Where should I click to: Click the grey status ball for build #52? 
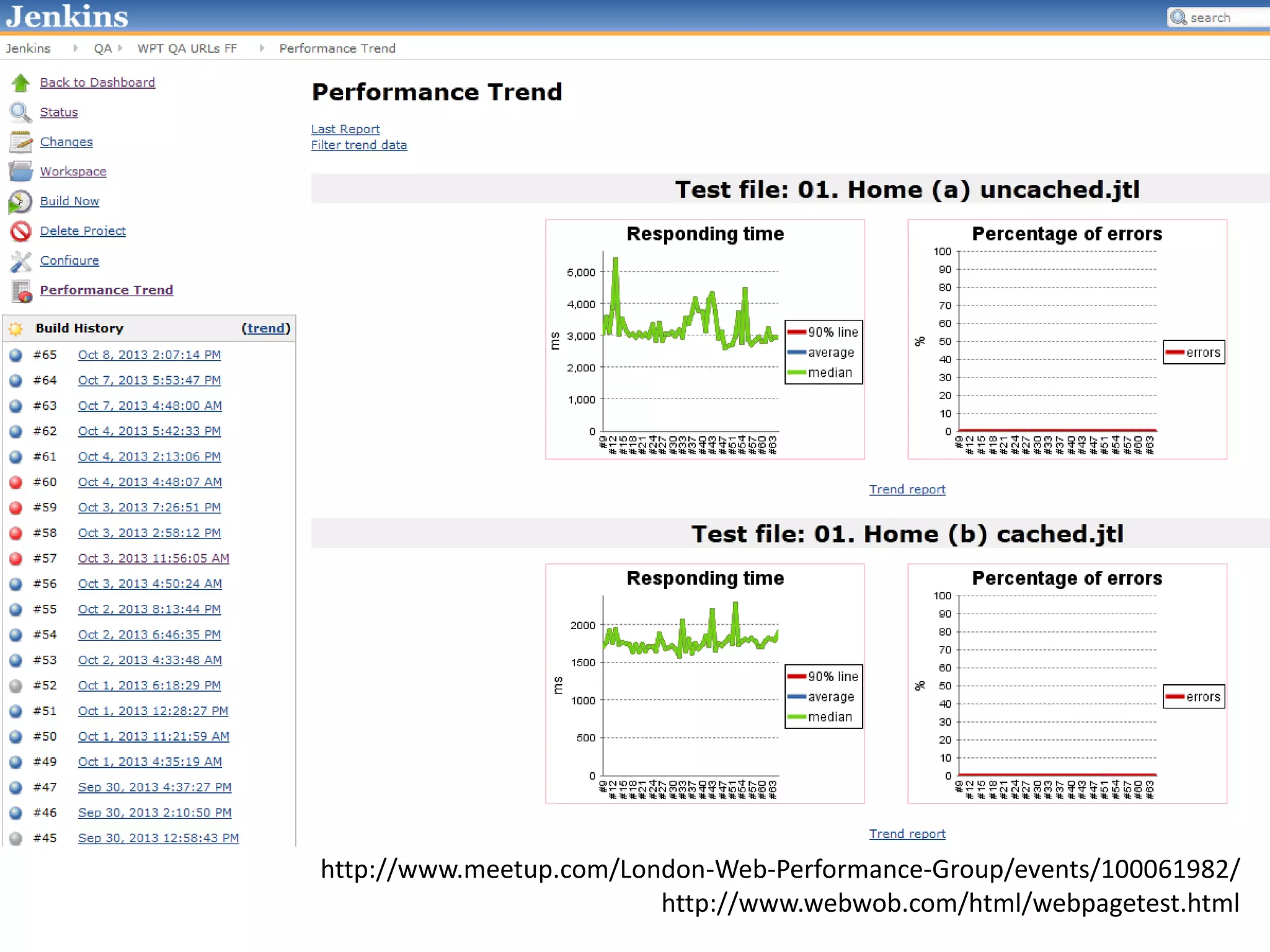pos(16,685)
